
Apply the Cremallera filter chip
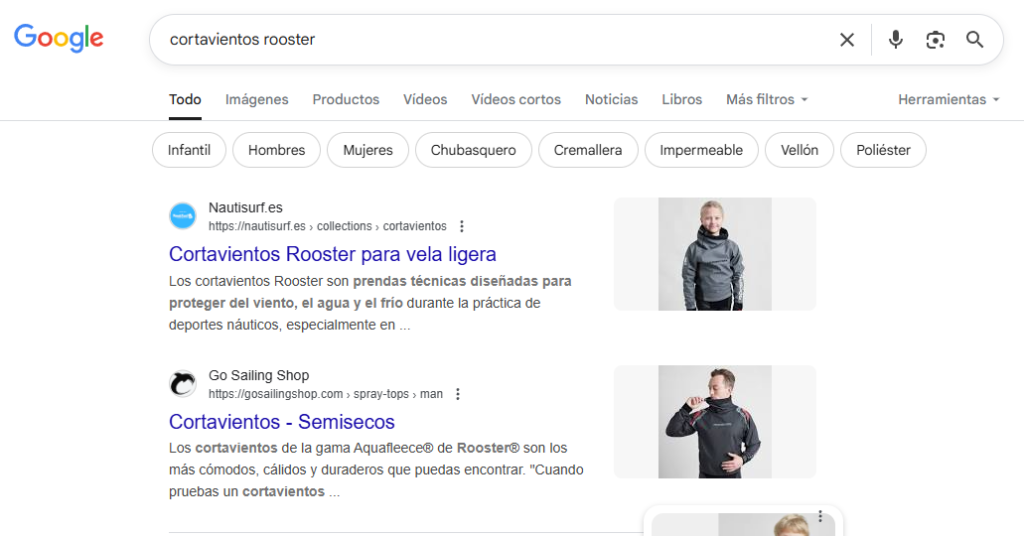pos(588,150)
